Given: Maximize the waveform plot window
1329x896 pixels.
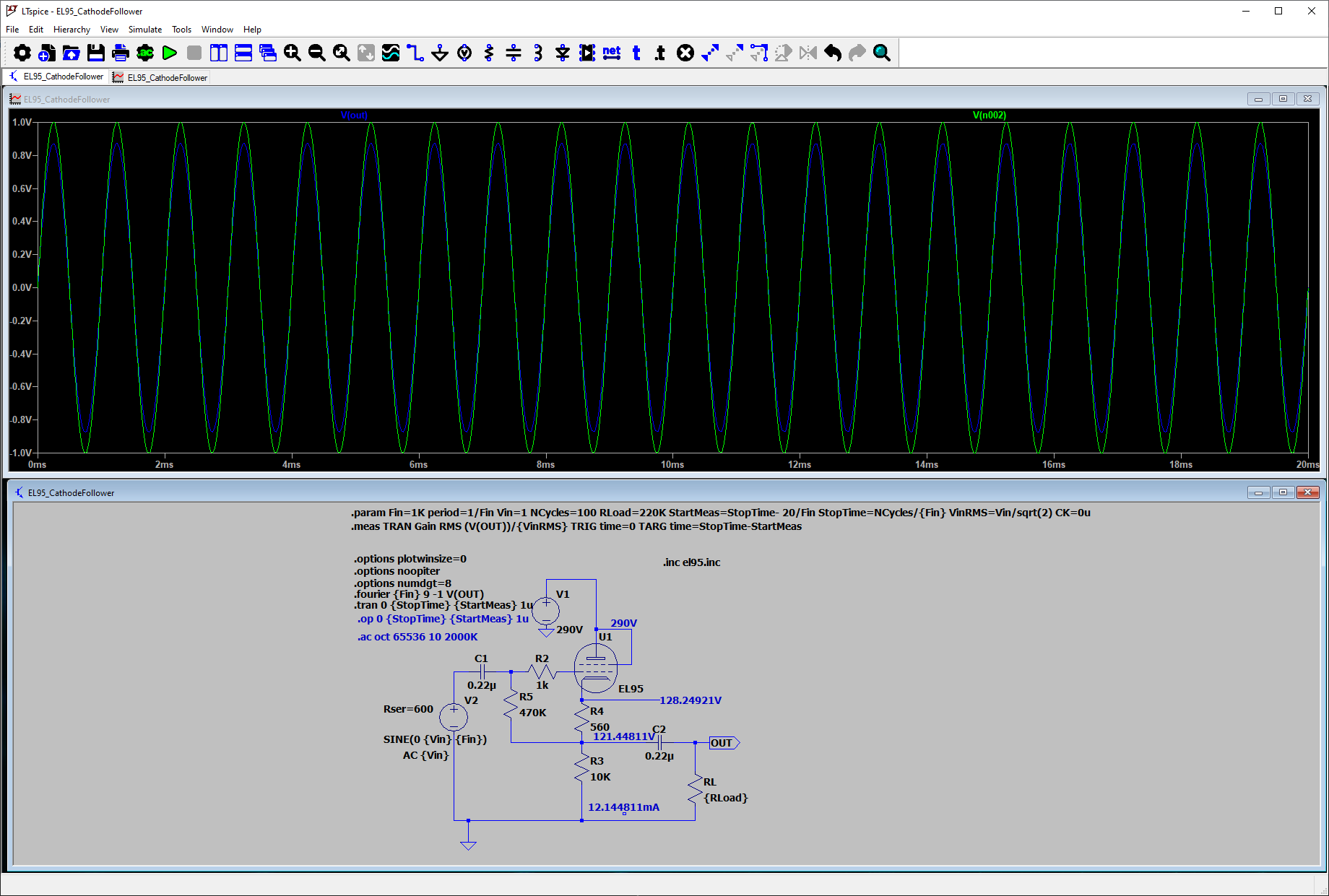Looking at the screenshot, I should (x=1283, y=99).
